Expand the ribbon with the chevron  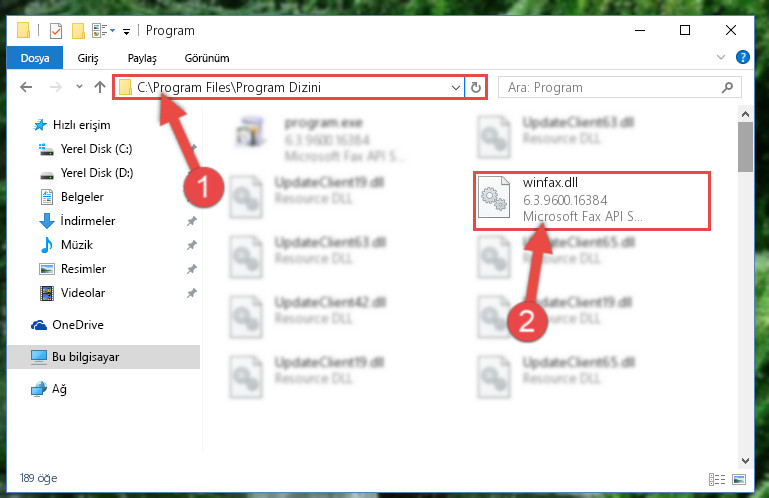[720, 57]
